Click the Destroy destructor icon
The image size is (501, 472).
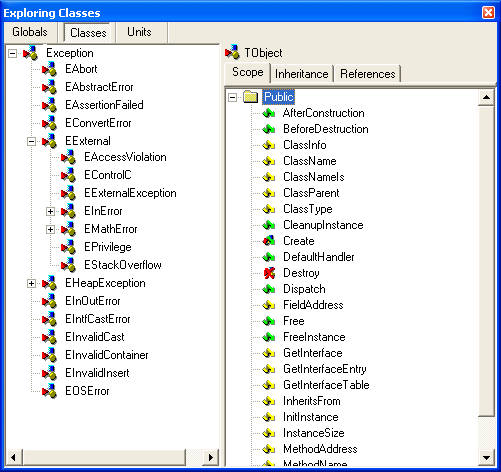point(269,273)
